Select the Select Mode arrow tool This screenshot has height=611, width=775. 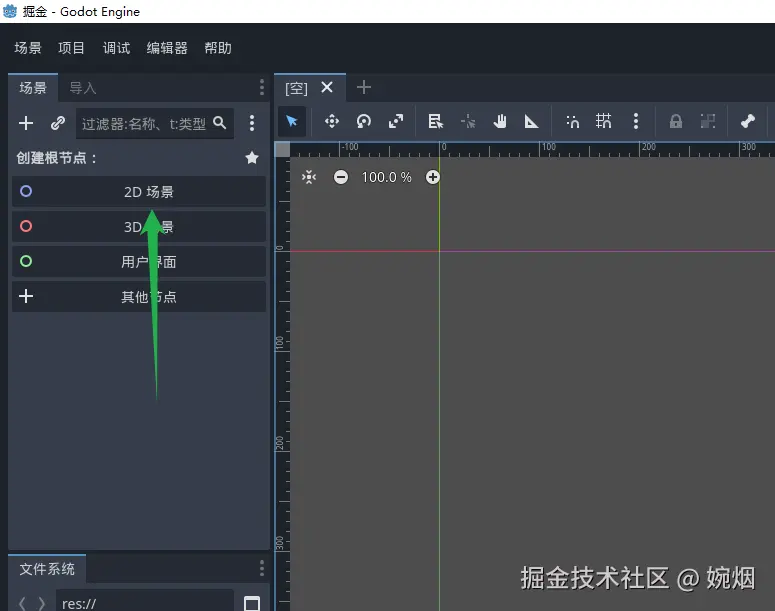point(292,121)
